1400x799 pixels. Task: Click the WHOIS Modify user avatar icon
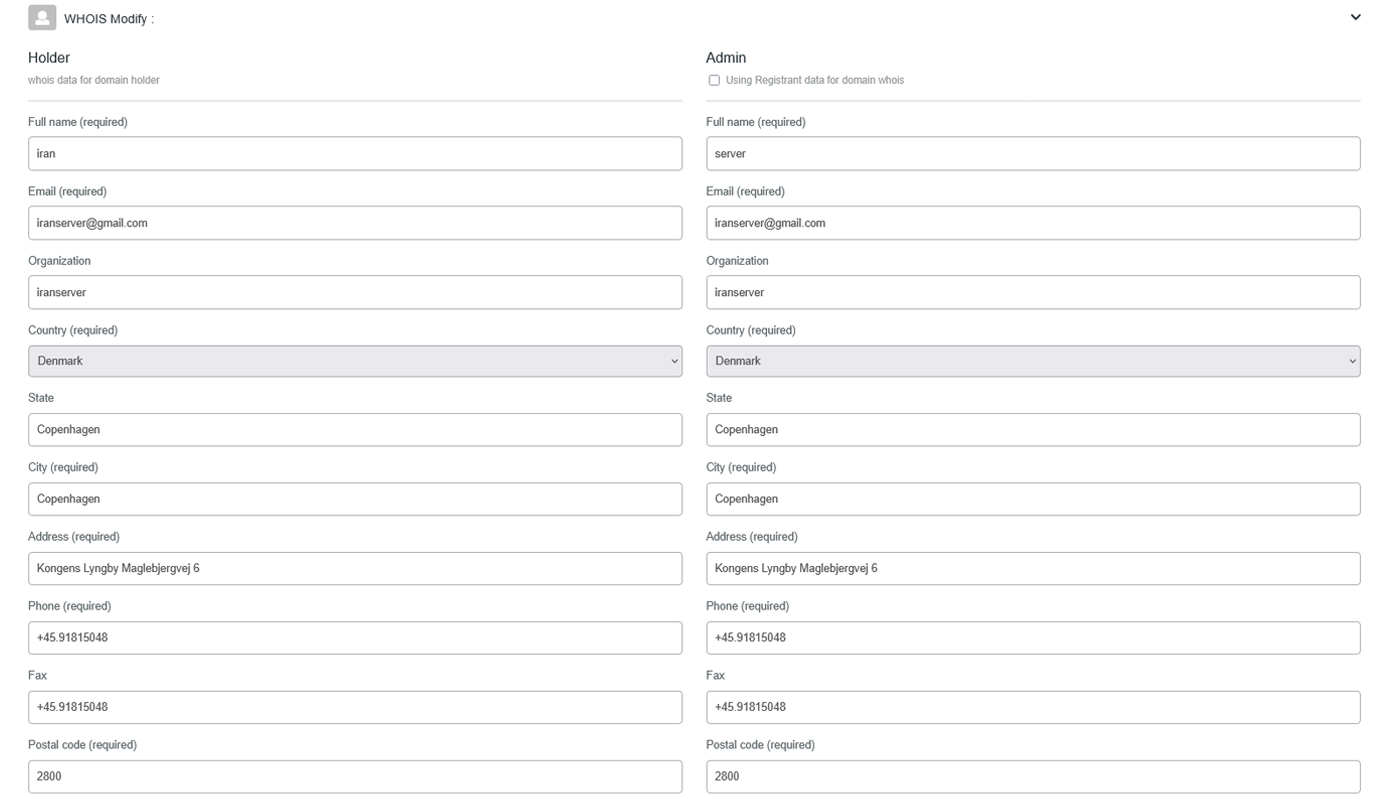click(x=42, y=18)
